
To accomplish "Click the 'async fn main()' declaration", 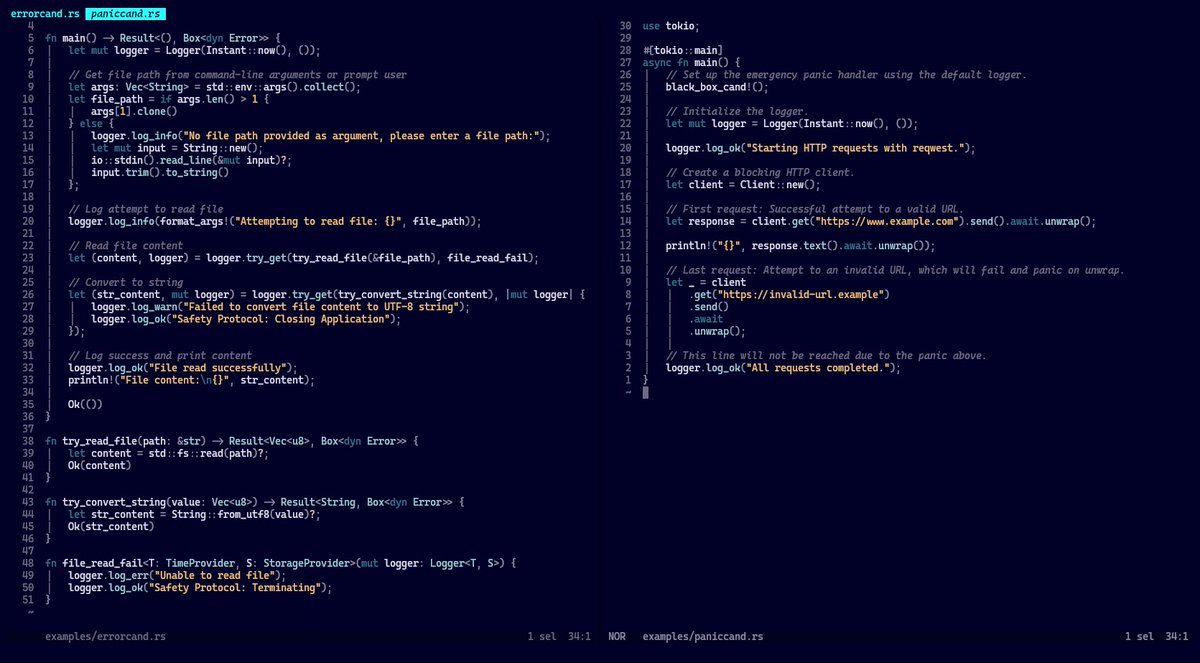I will click(x=691, y=62).
